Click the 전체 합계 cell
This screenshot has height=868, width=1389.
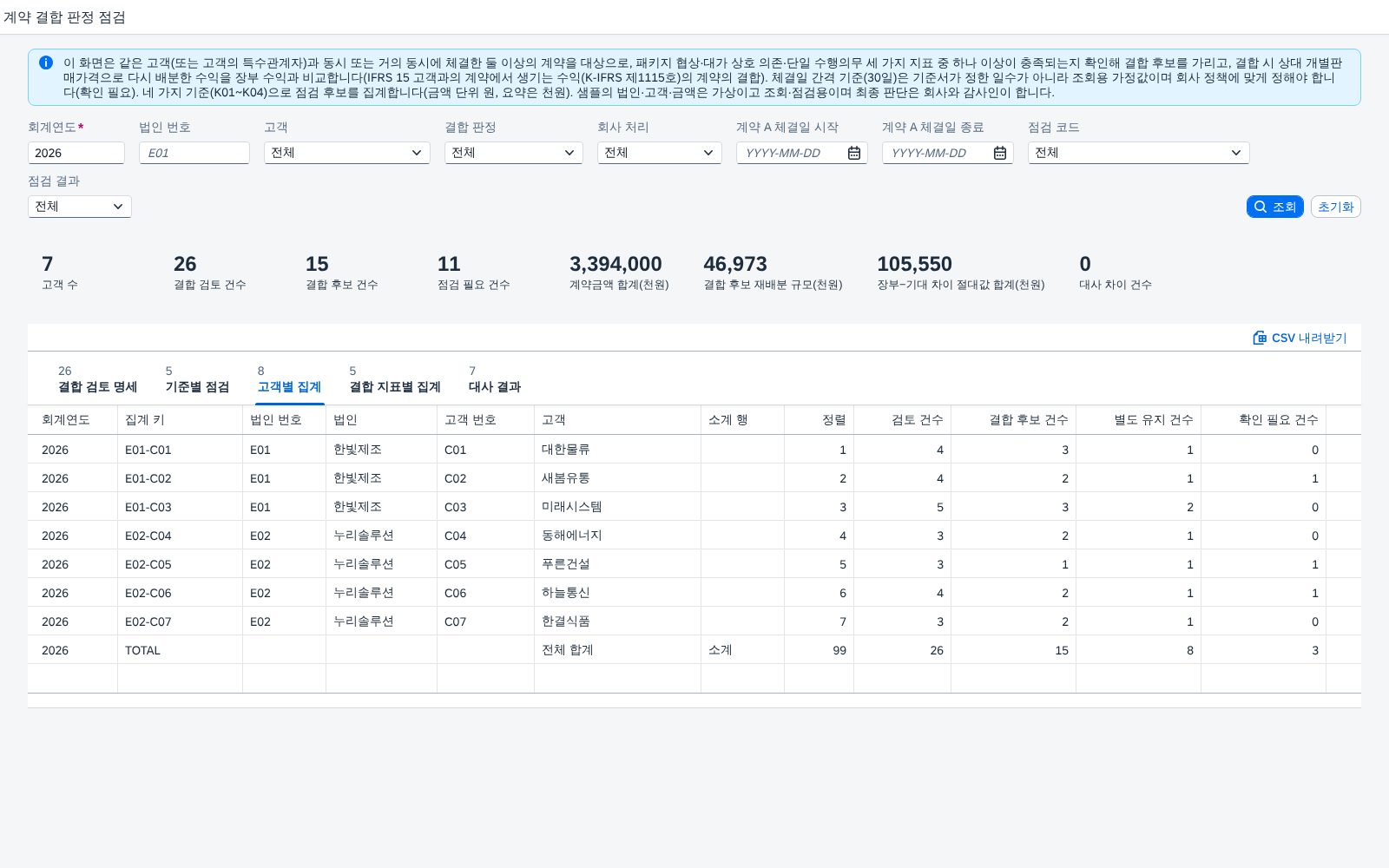click(618, 650)
